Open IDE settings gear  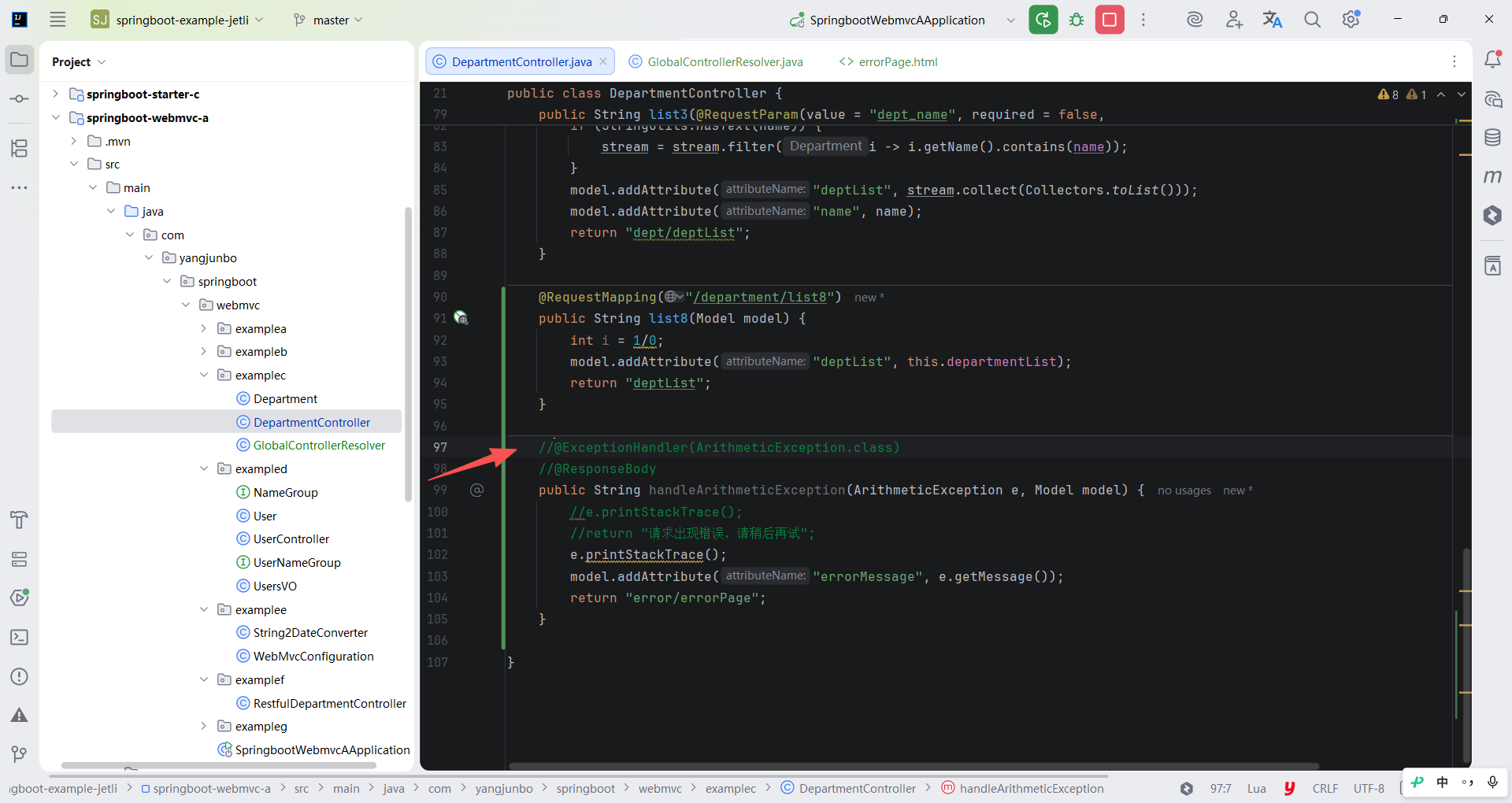[1351, 20]
